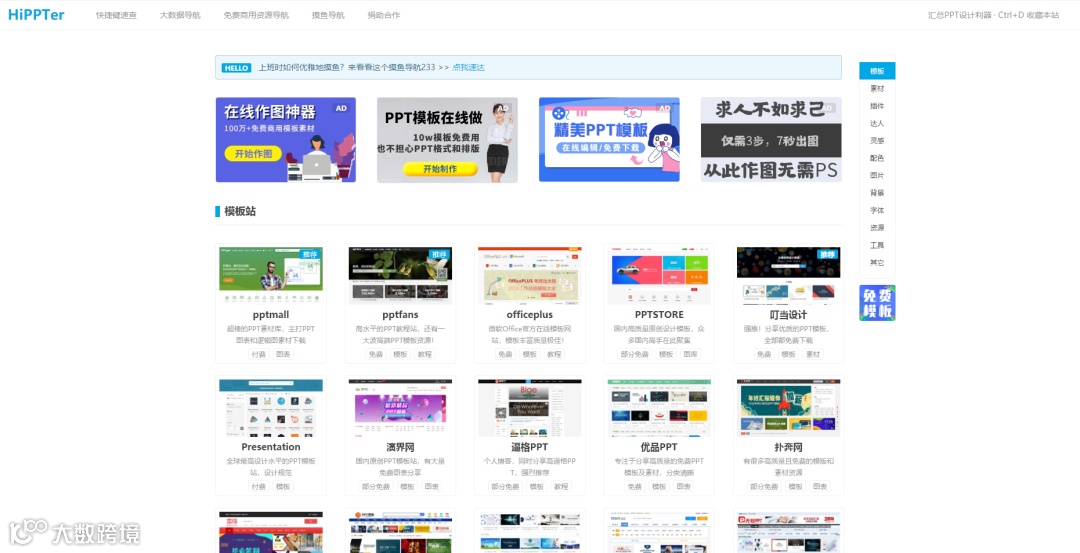
Task: Open 捐助合作 in the top navigation
Action: pyautogui.click(x=384, y=15)
